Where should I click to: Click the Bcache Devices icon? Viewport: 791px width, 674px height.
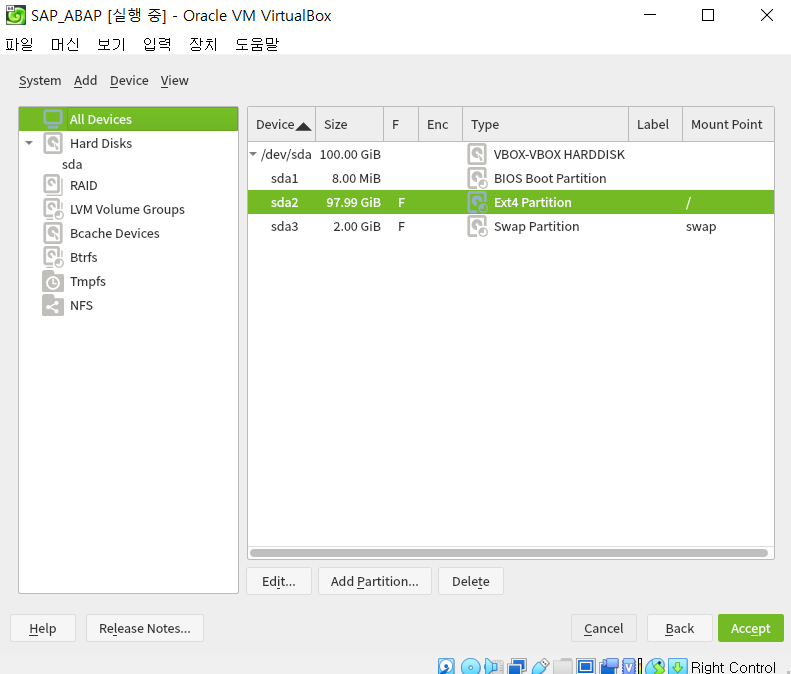(53, 233)
